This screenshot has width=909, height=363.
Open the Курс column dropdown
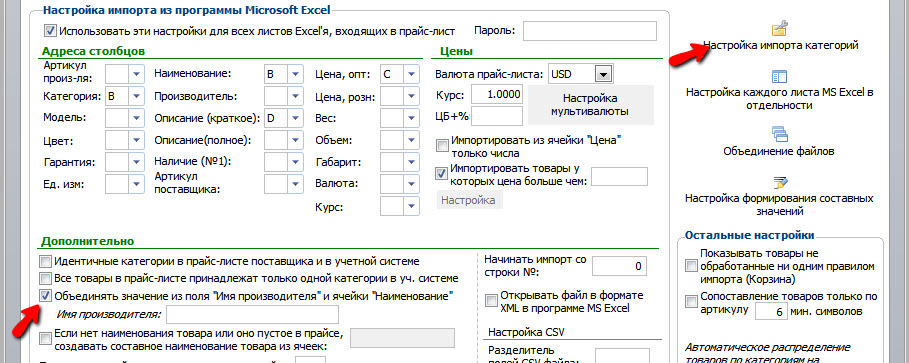(411, 206)
